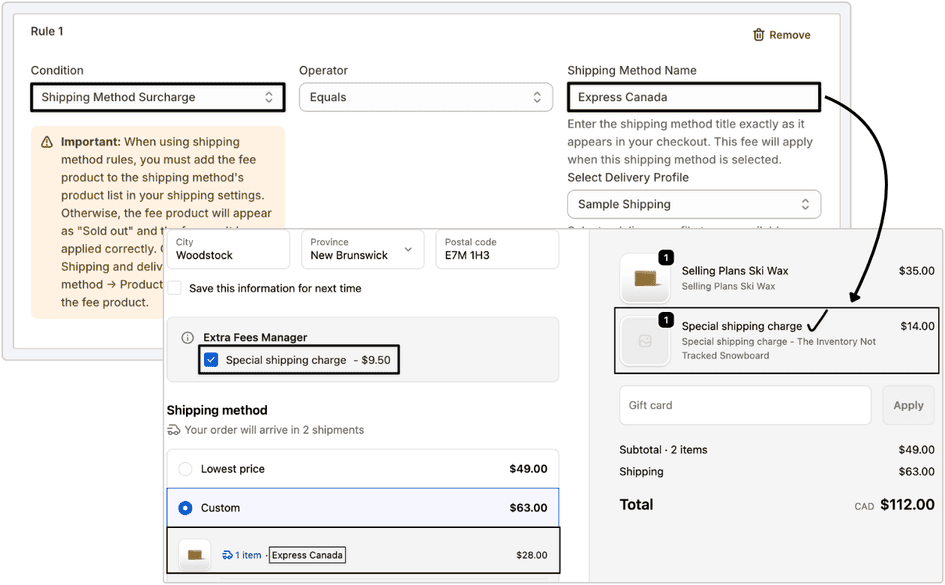Click the Apply gift card button
This screenshot has height=585, width=945.
point(908,405)
